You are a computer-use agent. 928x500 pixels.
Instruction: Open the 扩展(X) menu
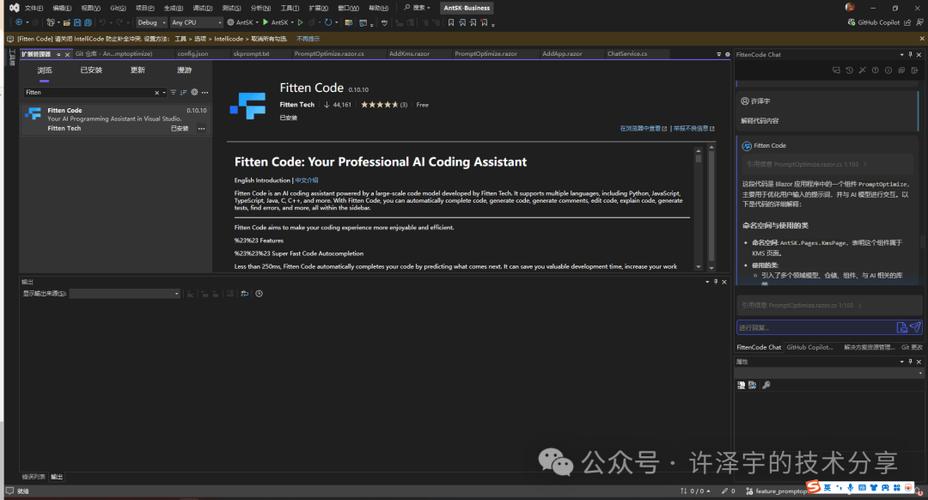318,8
